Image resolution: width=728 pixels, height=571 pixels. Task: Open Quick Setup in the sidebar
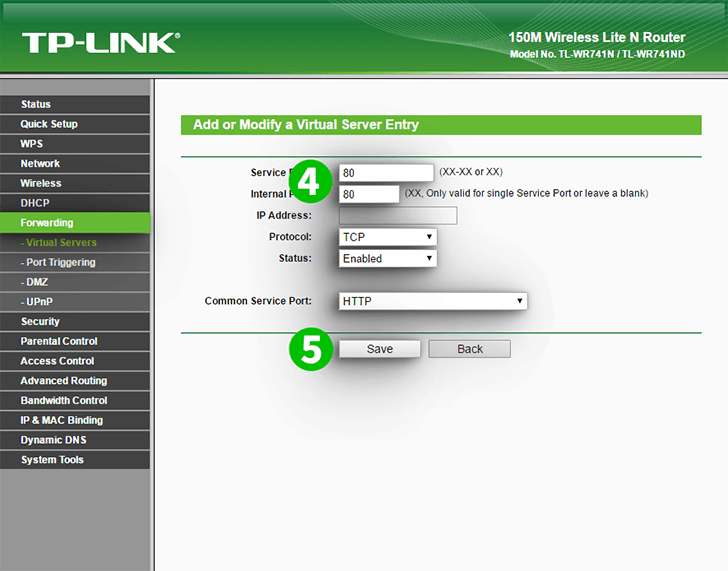point(75,124)
